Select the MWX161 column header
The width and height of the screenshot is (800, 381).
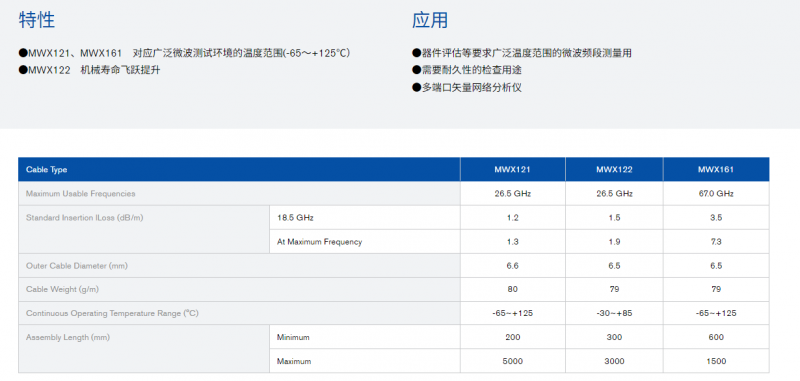(716, 170)
